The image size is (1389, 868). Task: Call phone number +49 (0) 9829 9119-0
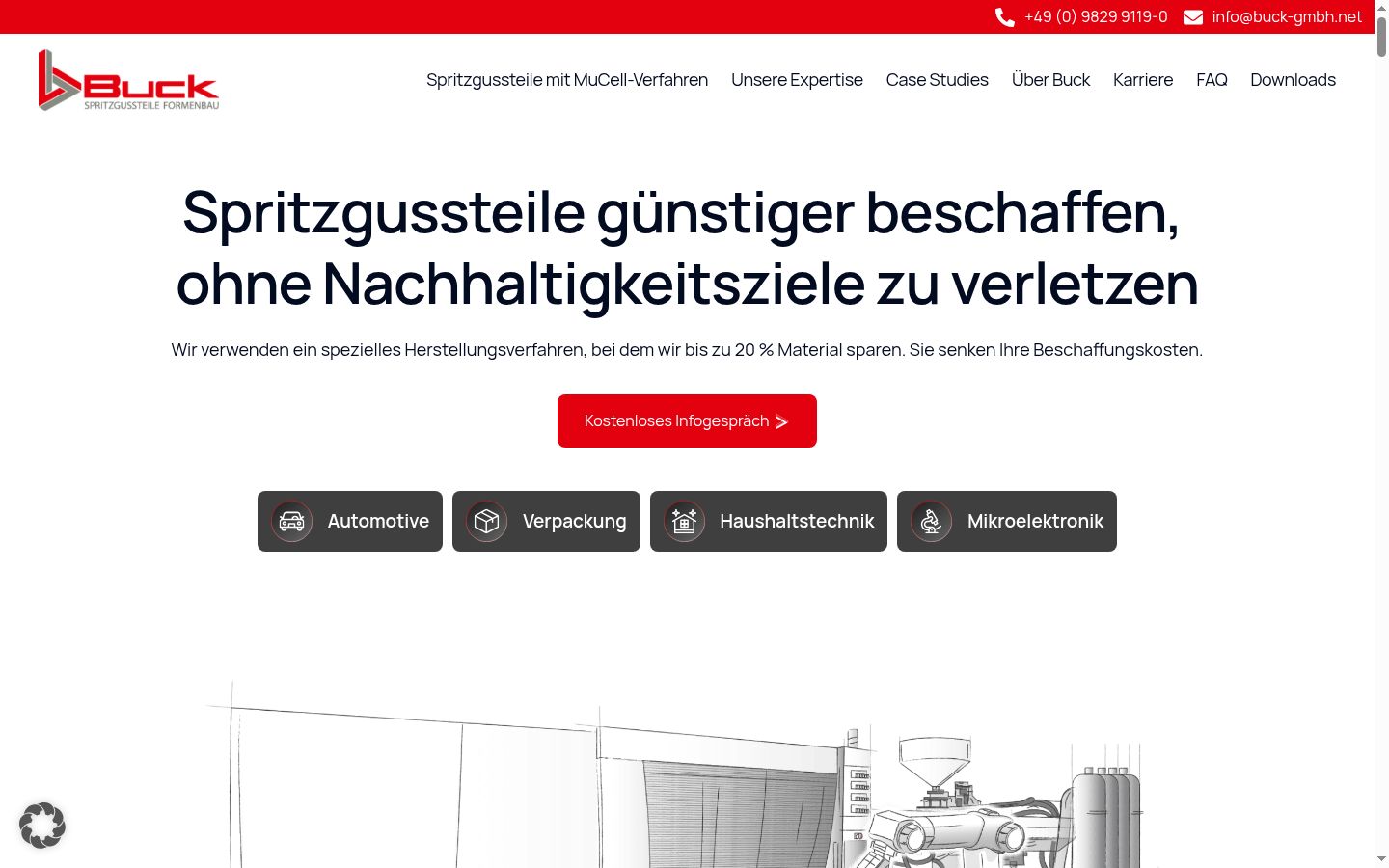coord(1096,17)
